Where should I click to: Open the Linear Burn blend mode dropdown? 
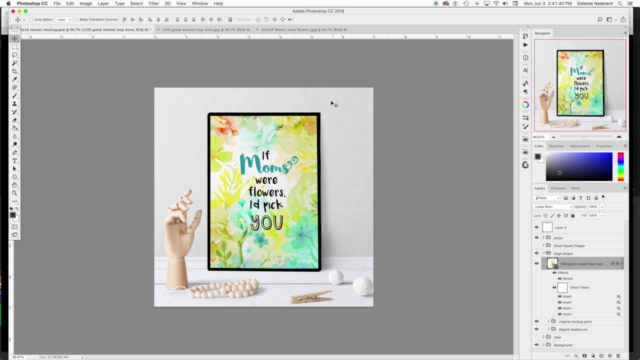click(553, 207)
